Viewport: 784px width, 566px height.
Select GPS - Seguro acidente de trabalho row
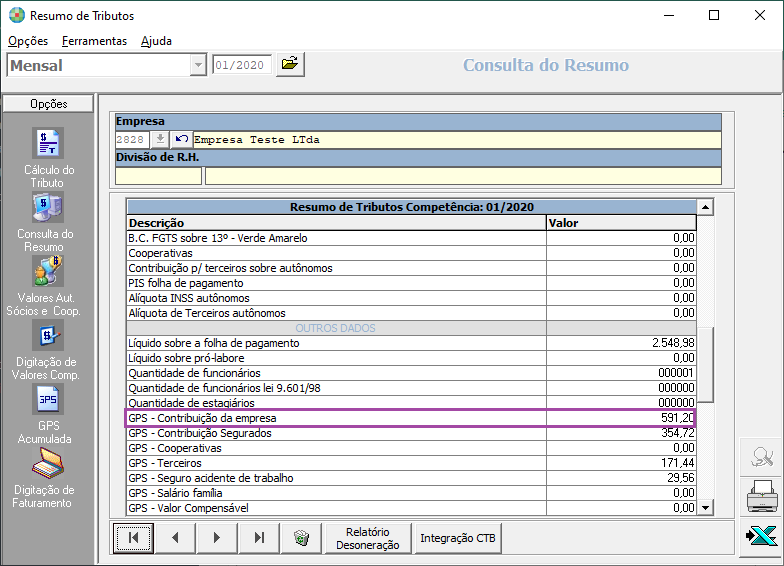tap(411, 478)
